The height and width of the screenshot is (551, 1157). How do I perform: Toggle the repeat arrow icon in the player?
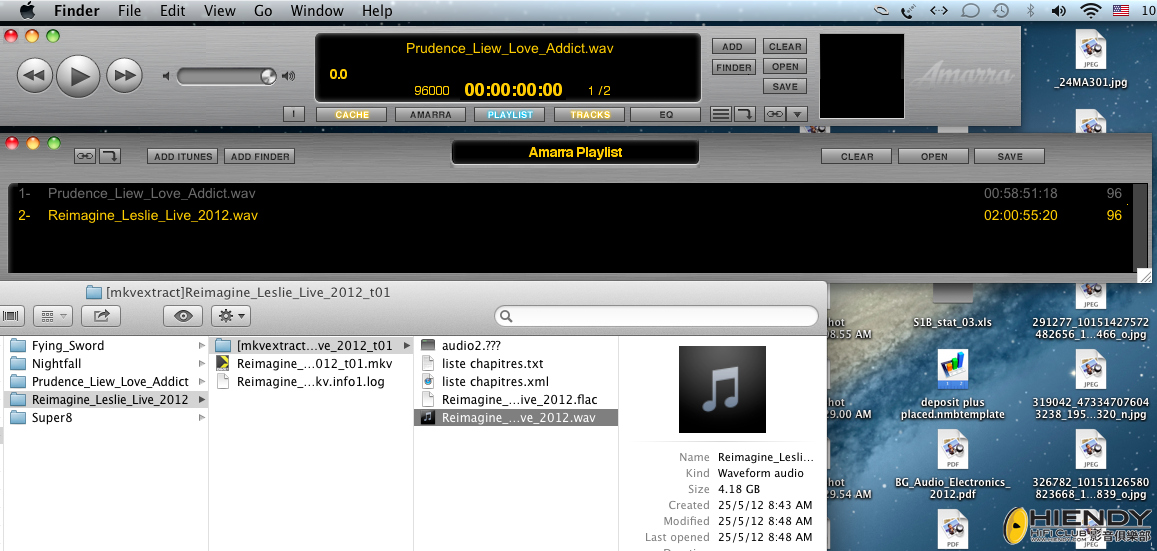745,114
